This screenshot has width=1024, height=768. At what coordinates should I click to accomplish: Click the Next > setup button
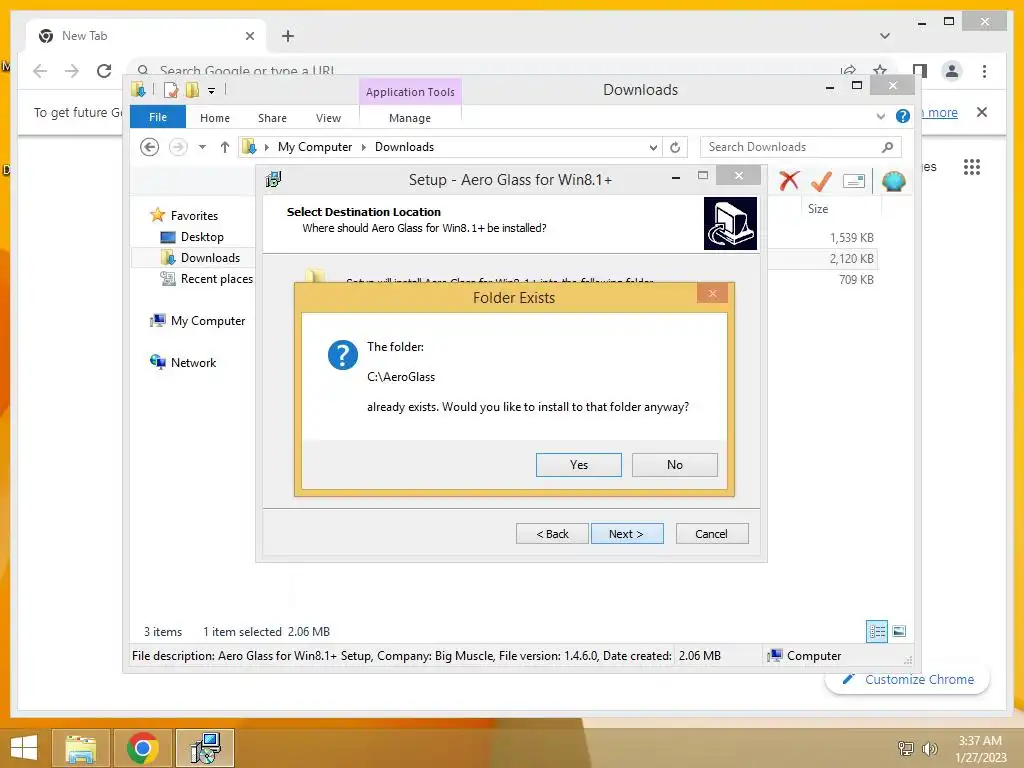627,534
